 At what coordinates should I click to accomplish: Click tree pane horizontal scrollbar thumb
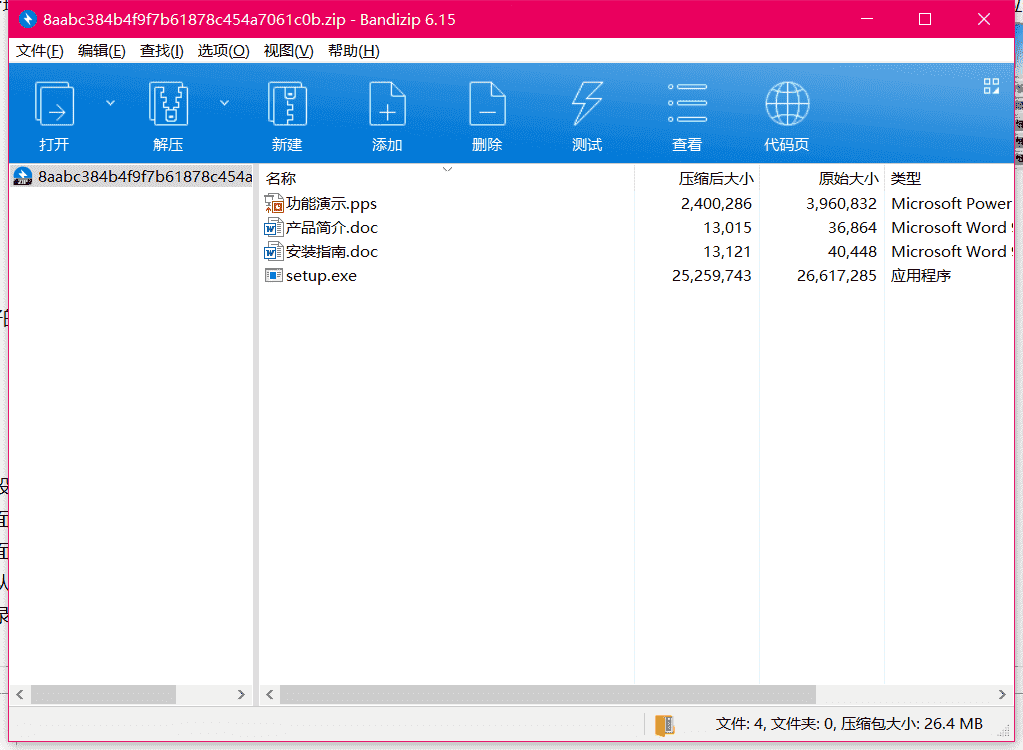point(103,695)
